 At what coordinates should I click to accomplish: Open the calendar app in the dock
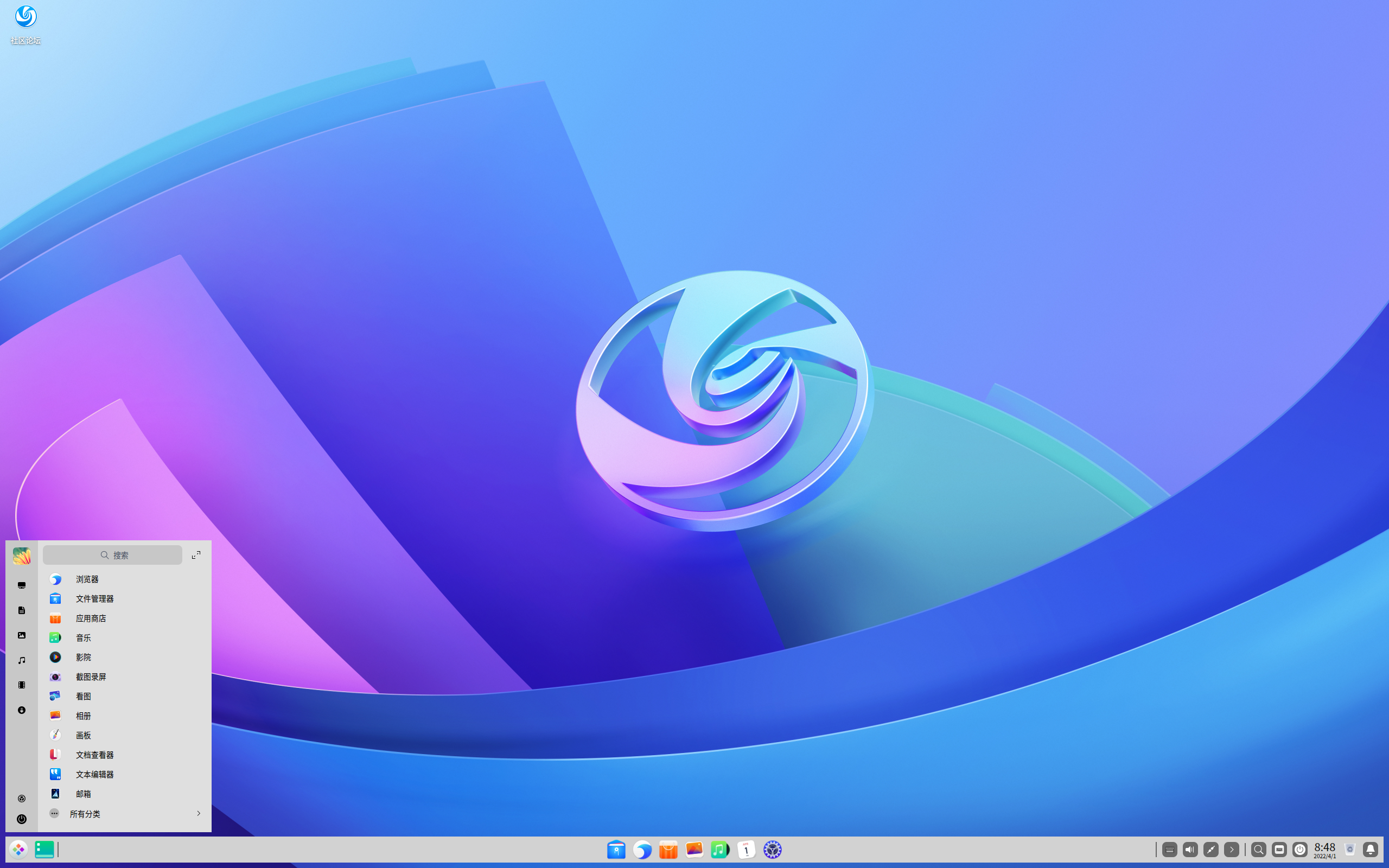coord(746,850)
